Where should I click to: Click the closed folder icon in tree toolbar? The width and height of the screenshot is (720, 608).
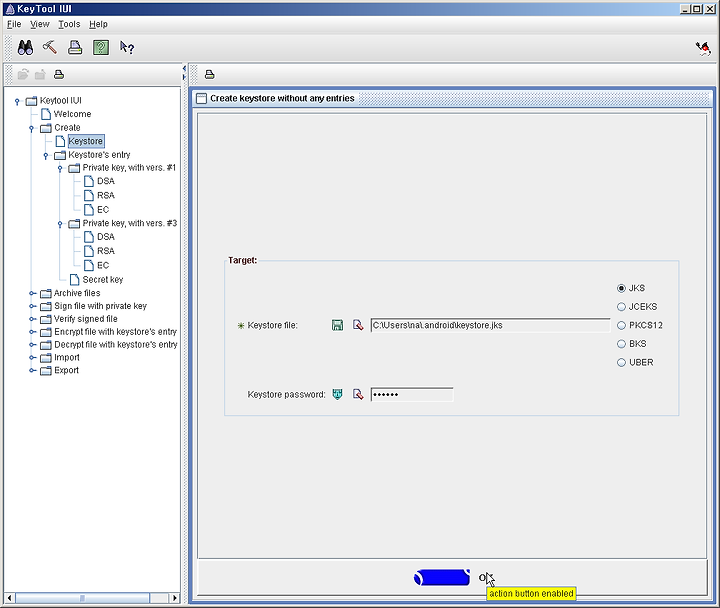pyautogui.click(x=40, y=74)
